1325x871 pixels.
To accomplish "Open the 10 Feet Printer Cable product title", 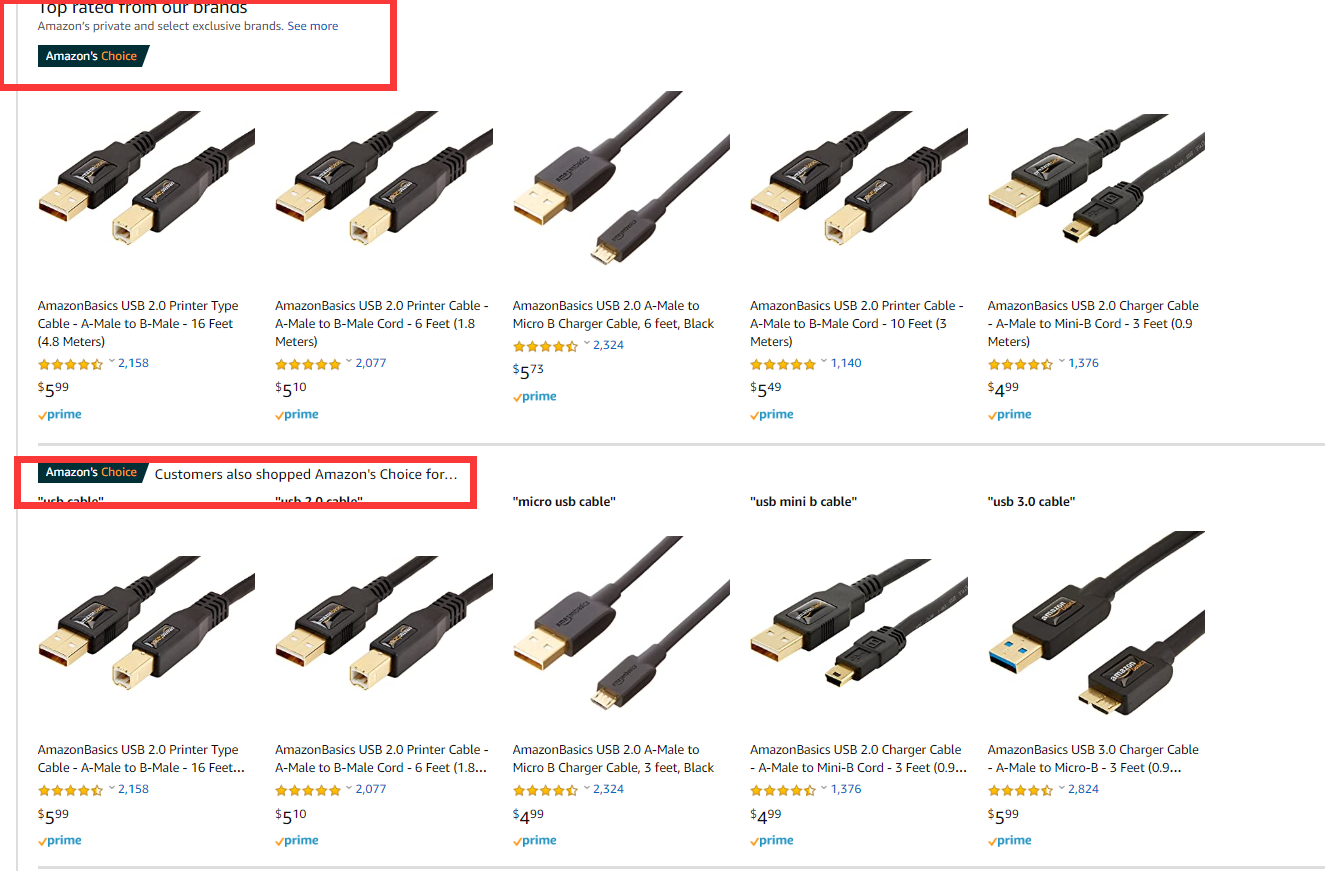I will [856, 323].
